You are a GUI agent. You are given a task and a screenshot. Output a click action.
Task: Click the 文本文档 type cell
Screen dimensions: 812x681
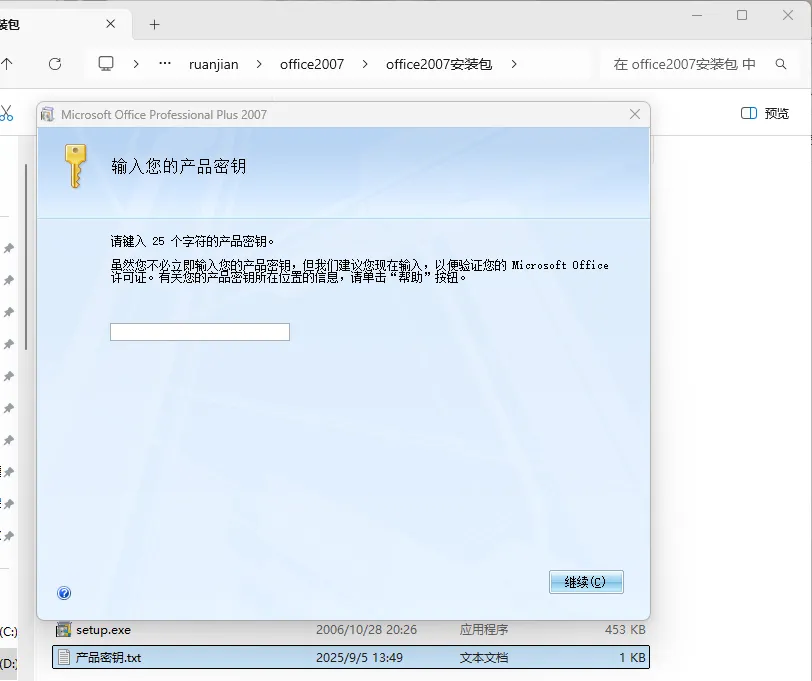[484, 658]
